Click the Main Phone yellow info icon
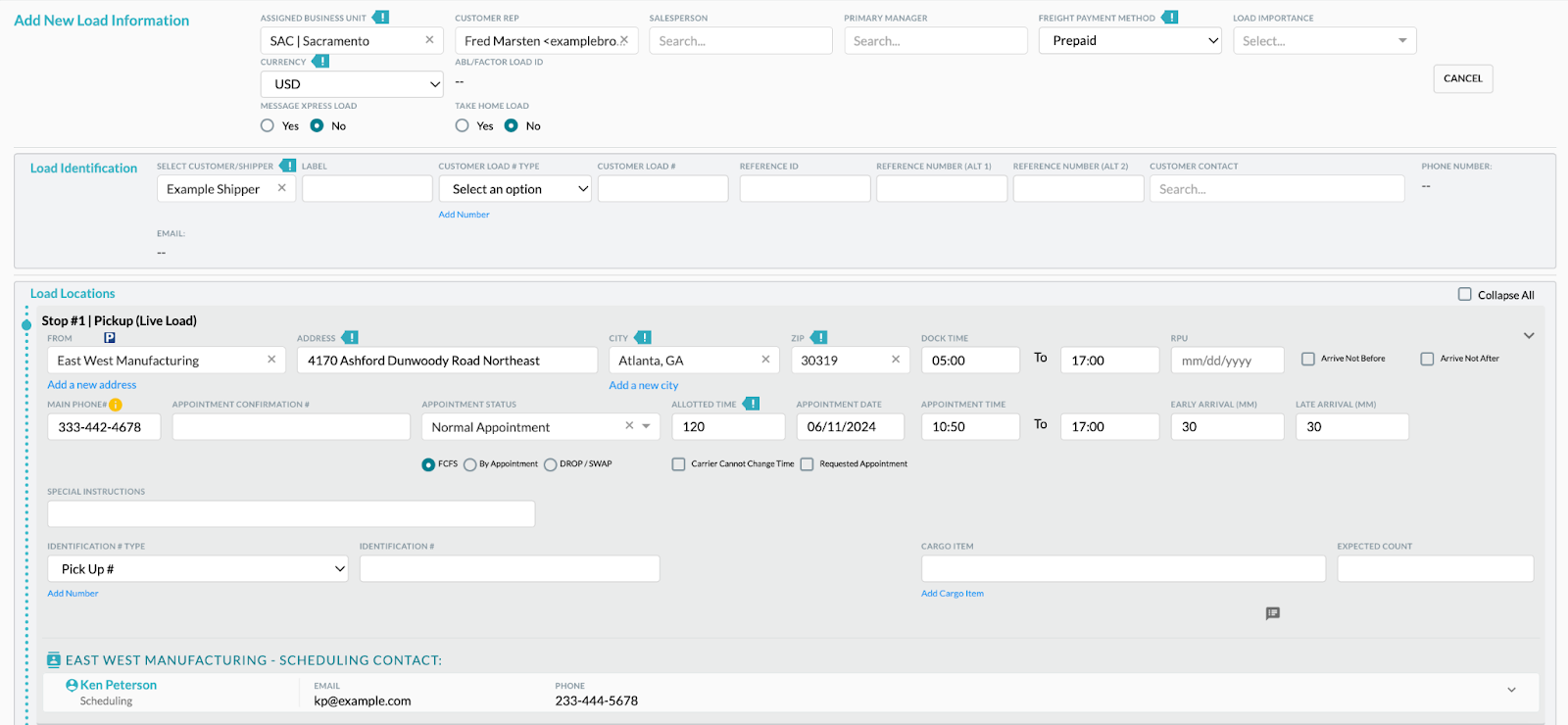Image resolution: width=1568 pixels, height=725 pixels. pyautogui.click(x=116, y=405)
